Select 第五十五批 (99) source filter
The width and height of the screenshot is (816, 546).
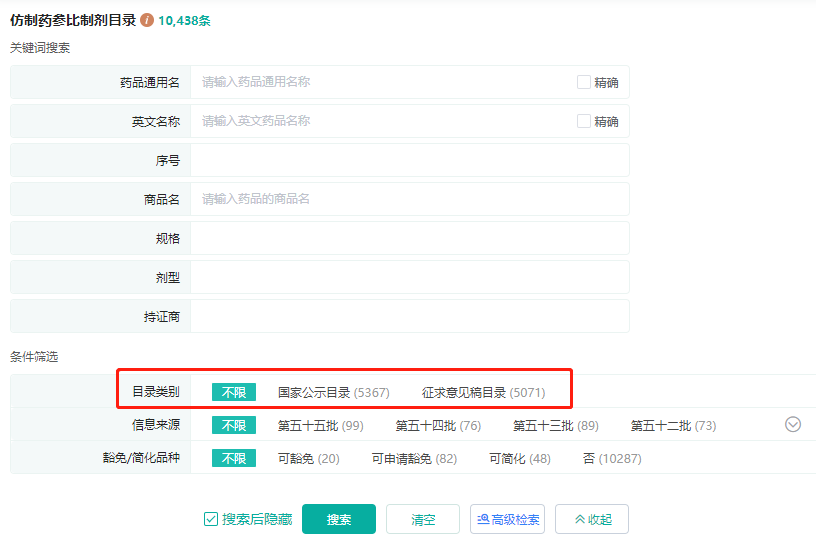[x=320, y=425]
